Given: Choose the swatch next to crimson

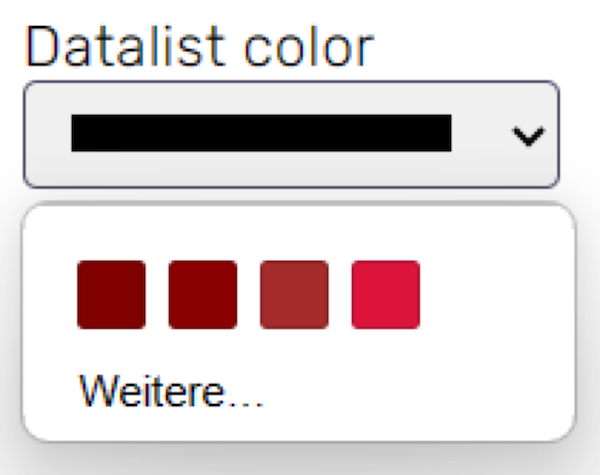Looking at the screenshot, I should pyautogui.click(x=294, y=295).
